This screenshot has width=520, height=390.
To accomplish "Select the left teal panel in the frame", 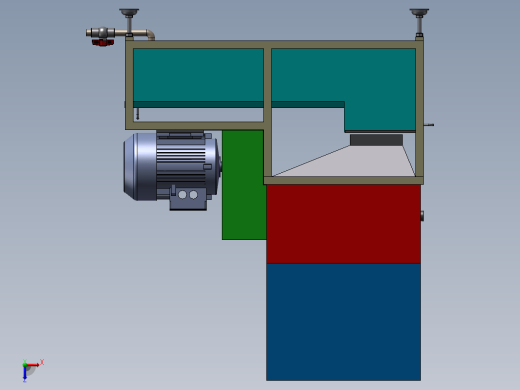I will click(x=198, y=75).
